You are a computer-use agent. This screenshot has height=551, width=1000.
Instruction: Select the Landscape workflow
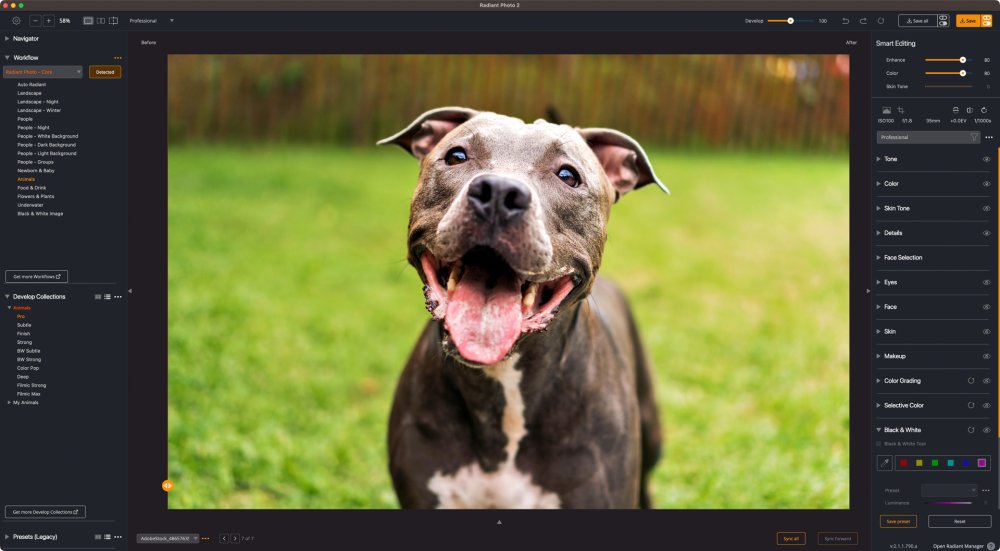pyautogui.click(x=29, y=93)
